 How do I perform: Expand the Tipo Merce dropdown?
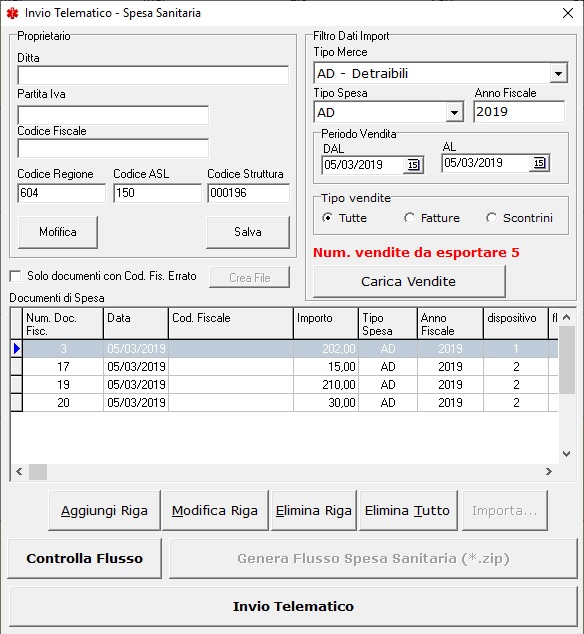pos(559,74)
